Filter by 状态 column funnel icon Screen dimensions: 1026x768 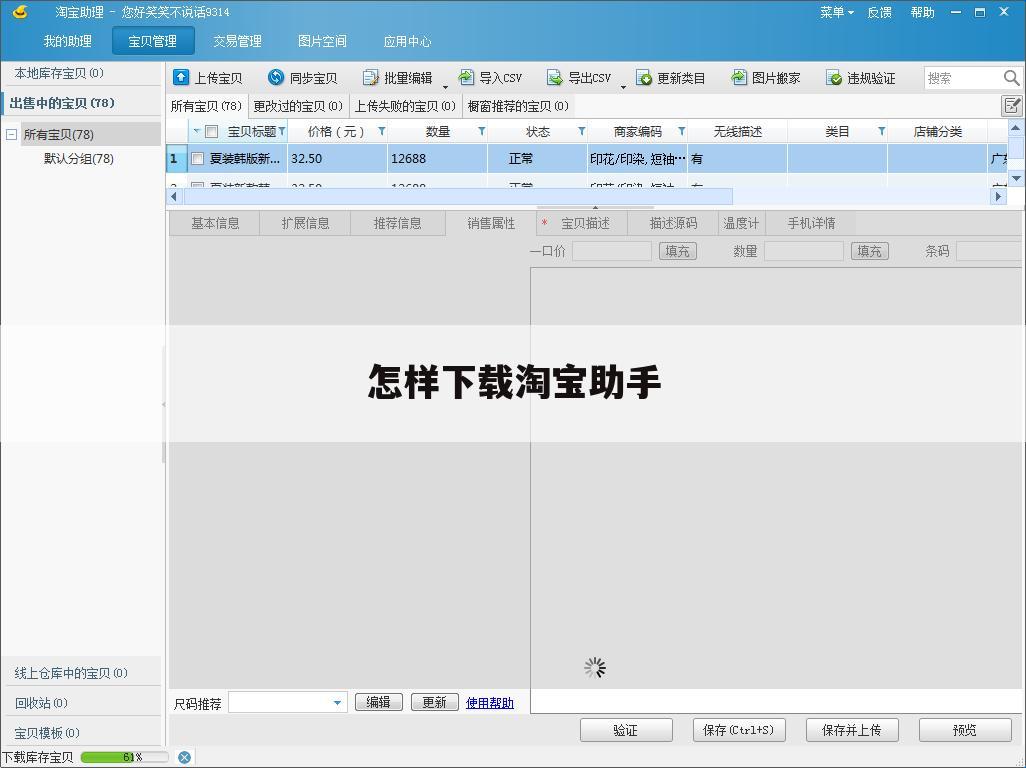pyautogui.click(x=581, y=131)
